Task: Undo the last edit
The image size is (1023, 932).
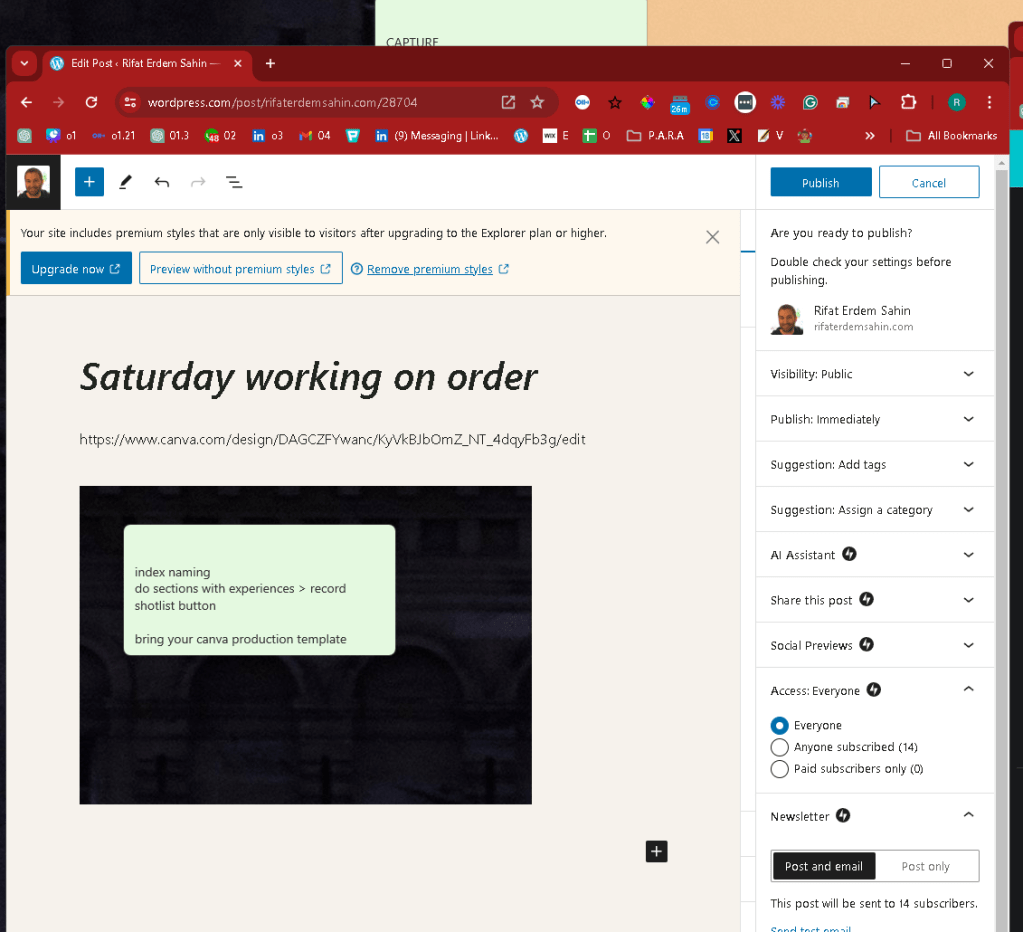Action: click(x=162, y=182)
